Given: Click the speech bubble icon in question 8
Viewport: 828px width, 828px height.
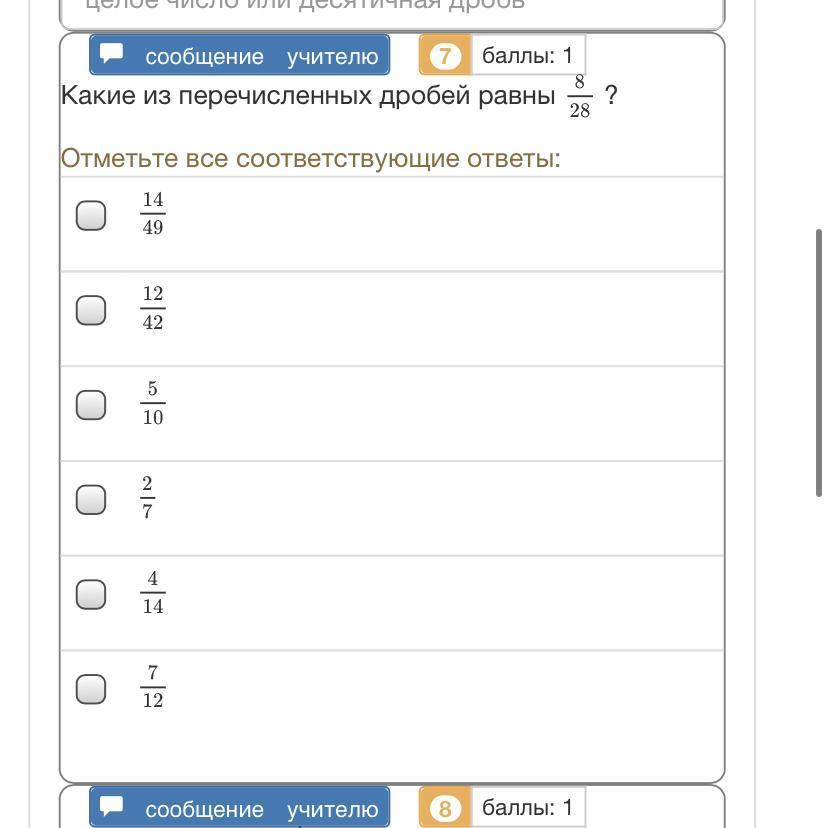Looking at the screenshot, I should [112, 807].
